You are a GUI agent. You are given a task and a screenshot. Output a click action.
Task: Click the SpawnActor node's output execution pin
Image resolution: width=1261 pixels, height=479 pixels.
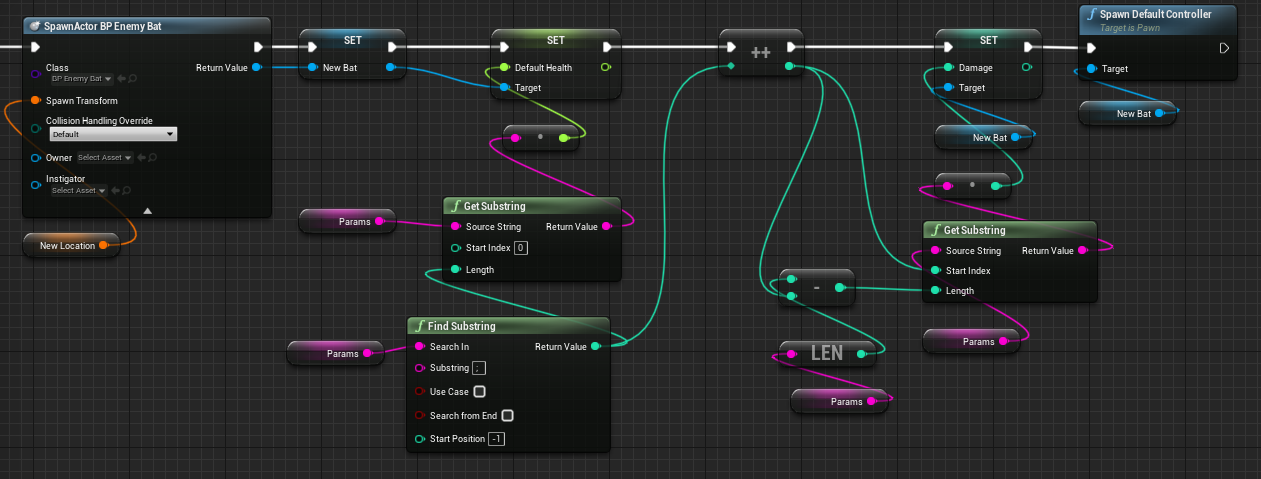click(257, 46)
